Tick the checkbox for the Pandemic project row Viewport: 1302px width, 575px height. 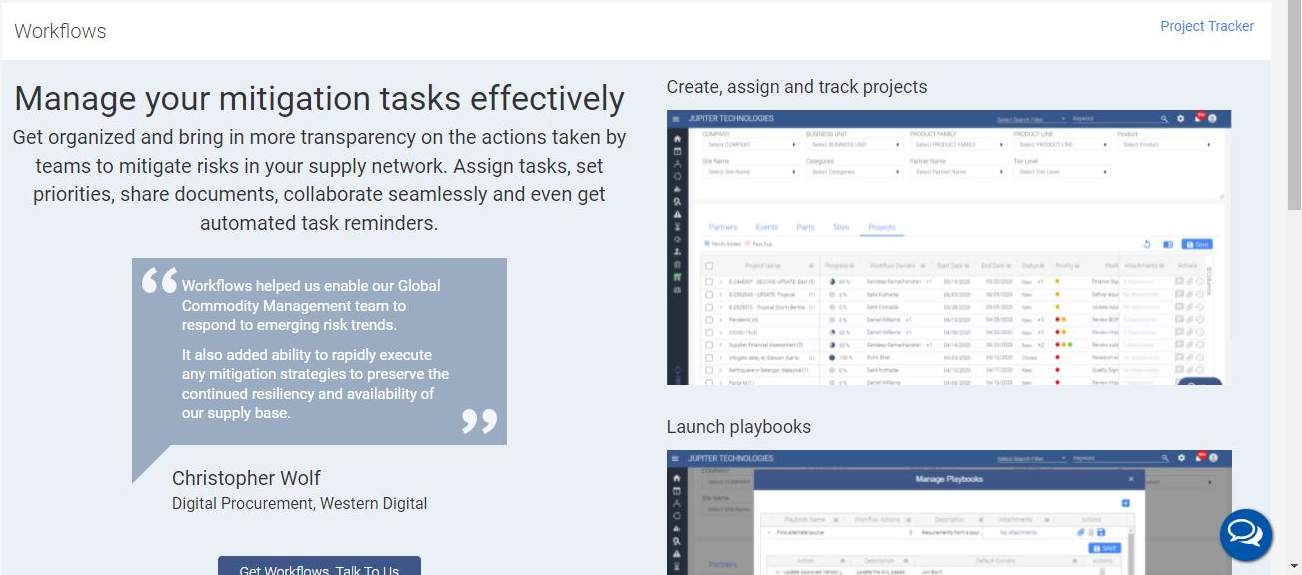click(x=709, y=319)
